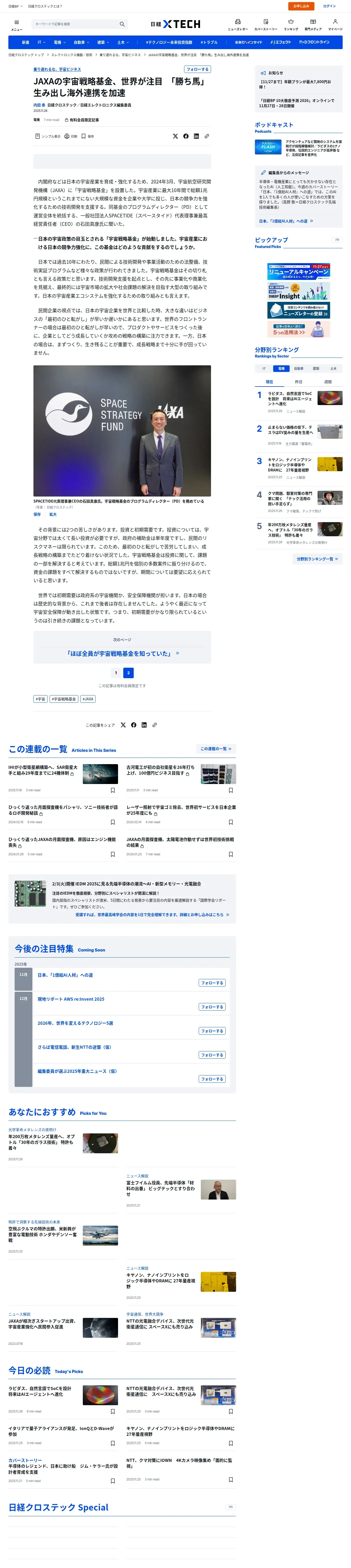This screenshot has width=351, height=1568.
Task: Open 新着 in the blue navigation bar
Action: pyautogui.click(x=26, y=43)
